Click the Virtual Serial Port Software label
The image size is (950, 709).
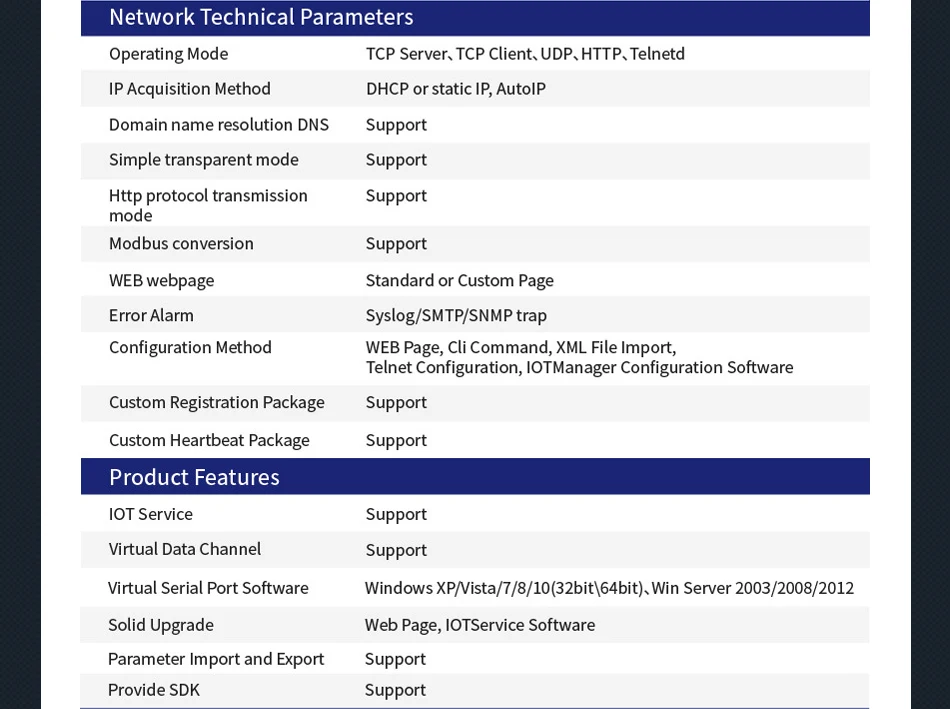[x=208, y=589]
